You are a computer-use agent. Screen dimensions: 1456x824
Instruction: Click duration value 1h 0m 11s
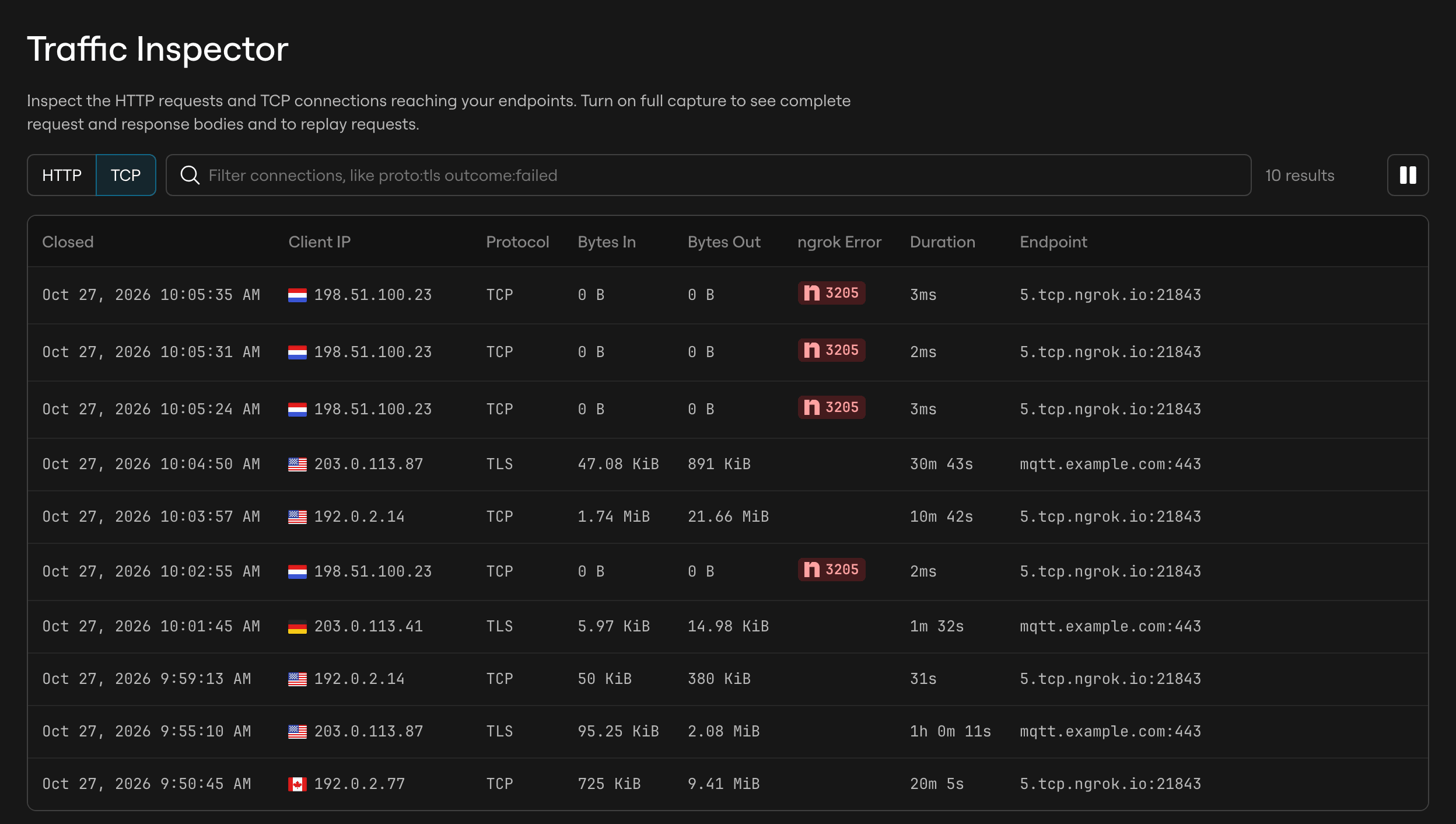(x=950, y=732)
